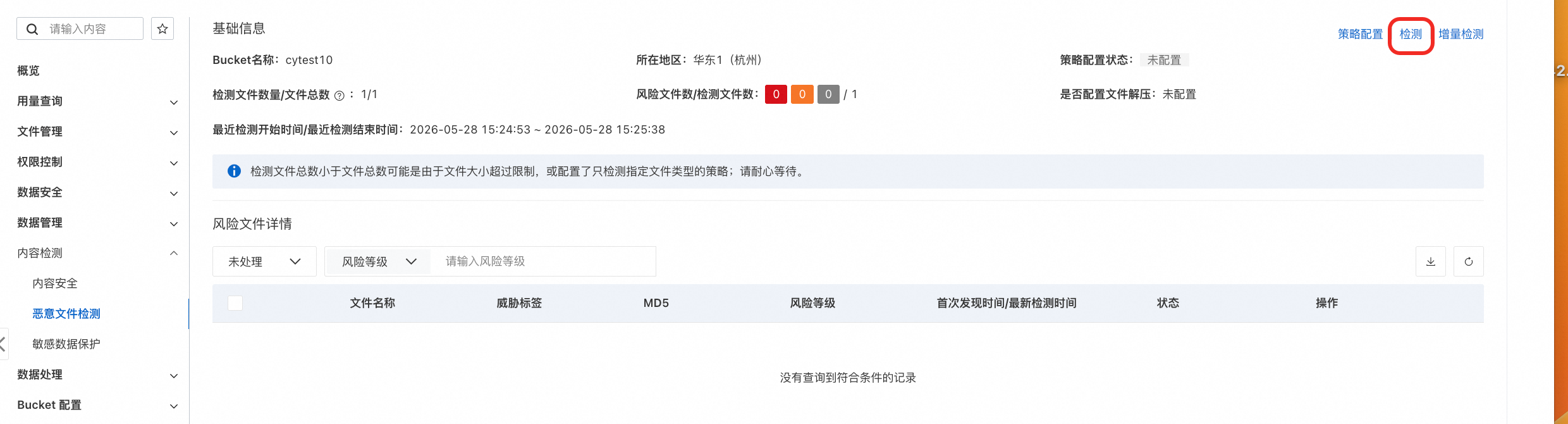Tick the select-all table checkbox

pyautogui.click(x=235, y=303)
